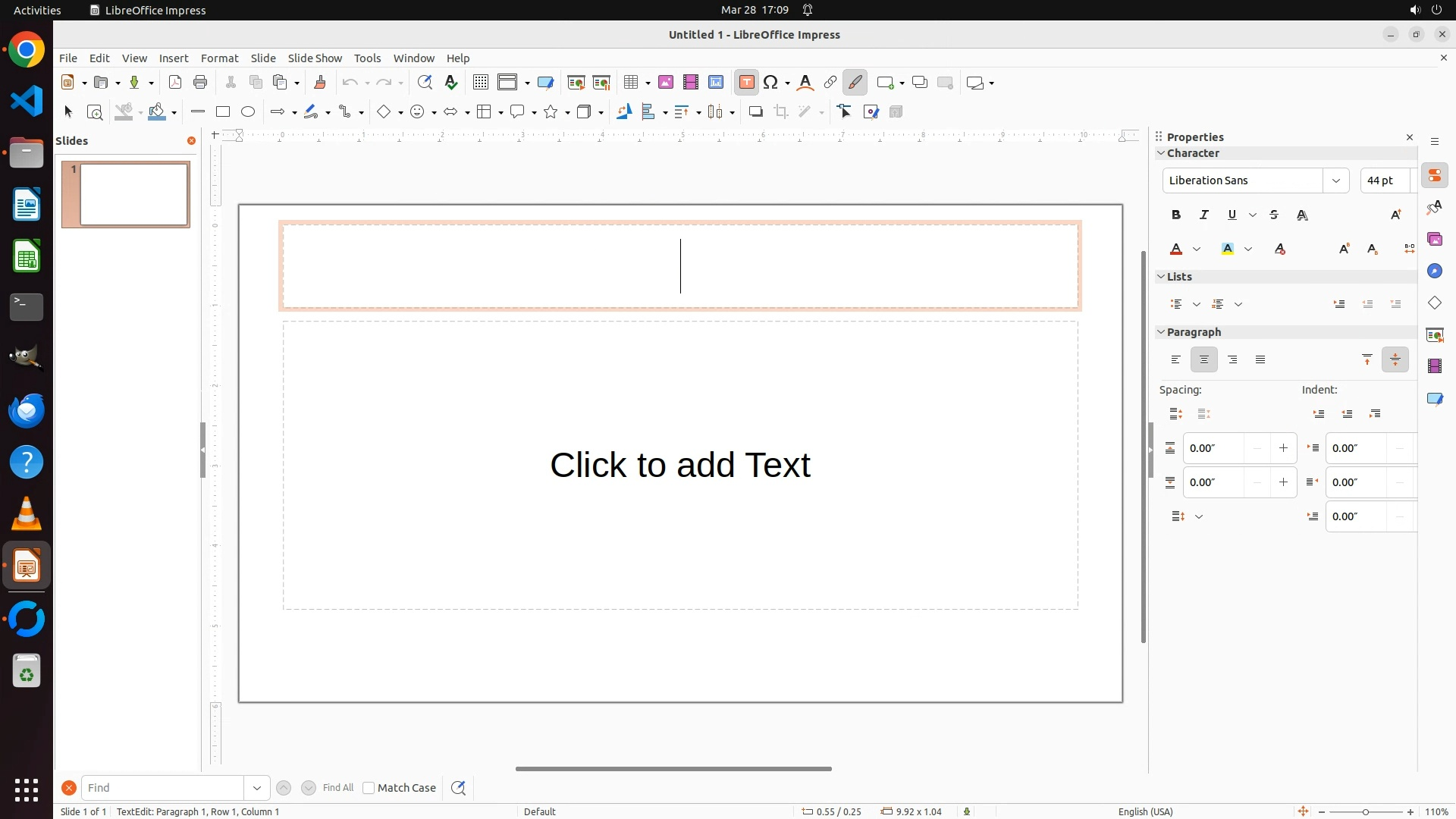
Task: Set paragraph alignment to right
Action: click(x=1232, y=360)
